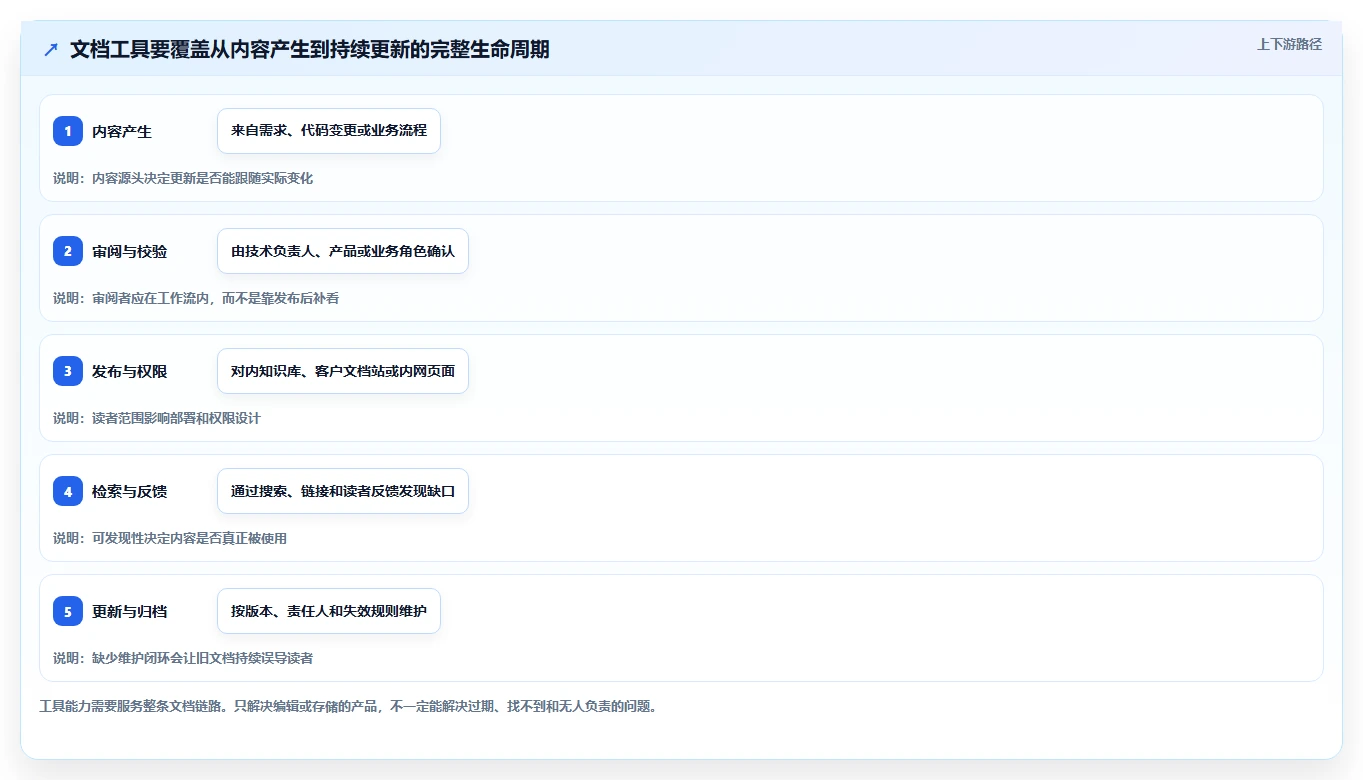Click the 对内知识库、客户文档站或内网页面 chip
This screenshot has width=1363, height=780.
coord(343,371)
